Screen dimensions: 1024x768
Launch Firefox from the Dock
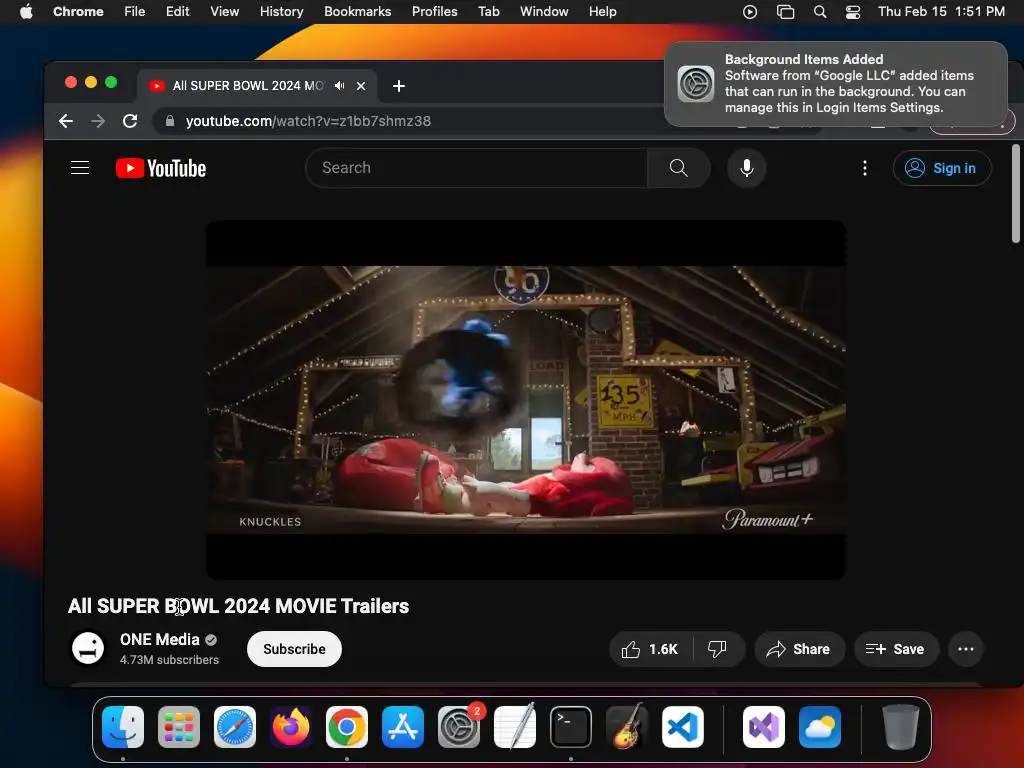click(291, 727)
